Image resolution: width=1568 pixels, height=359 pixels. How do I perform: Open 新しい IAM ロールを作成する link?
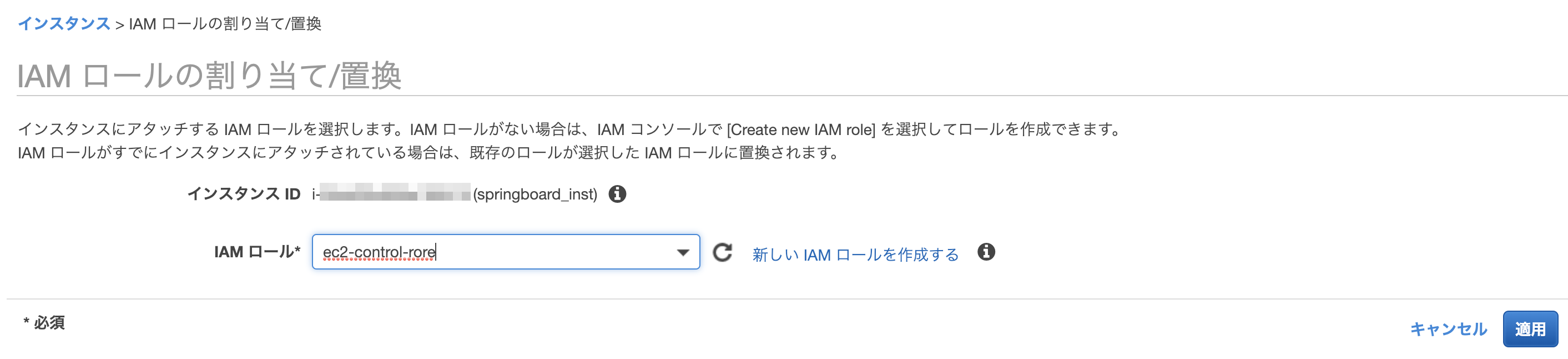click(855, 254)
